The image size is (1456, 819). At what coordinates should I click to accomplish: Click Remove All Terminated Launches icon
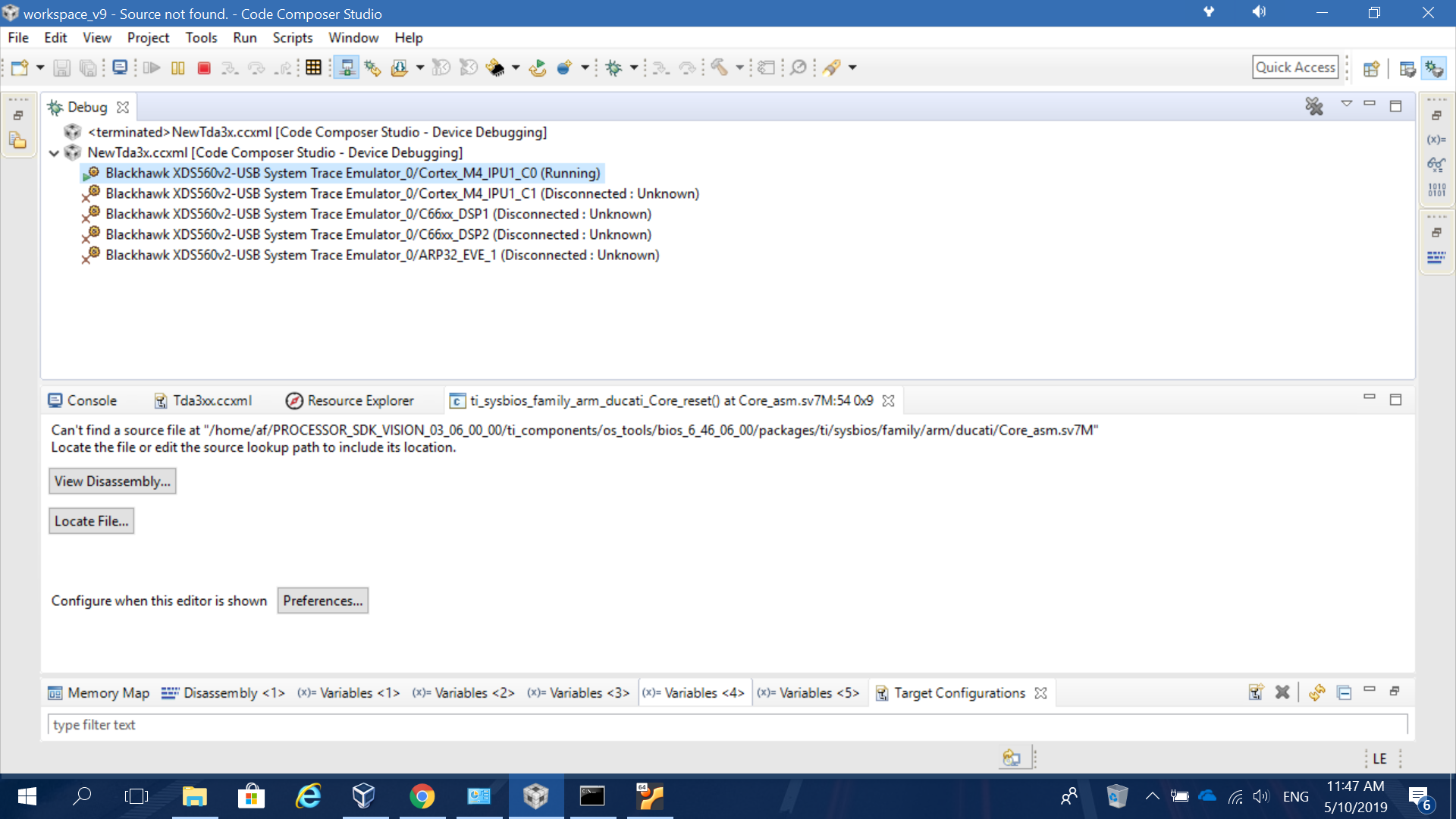click(1314, 106)
